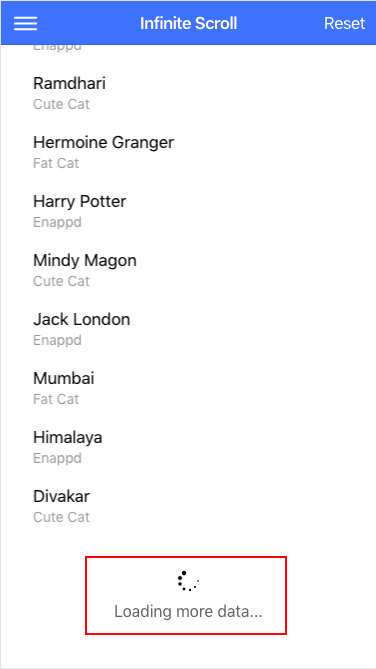Click Cute Cat subtitle under Ramdhari
The image size is (376, 669).
click(61, 104)
